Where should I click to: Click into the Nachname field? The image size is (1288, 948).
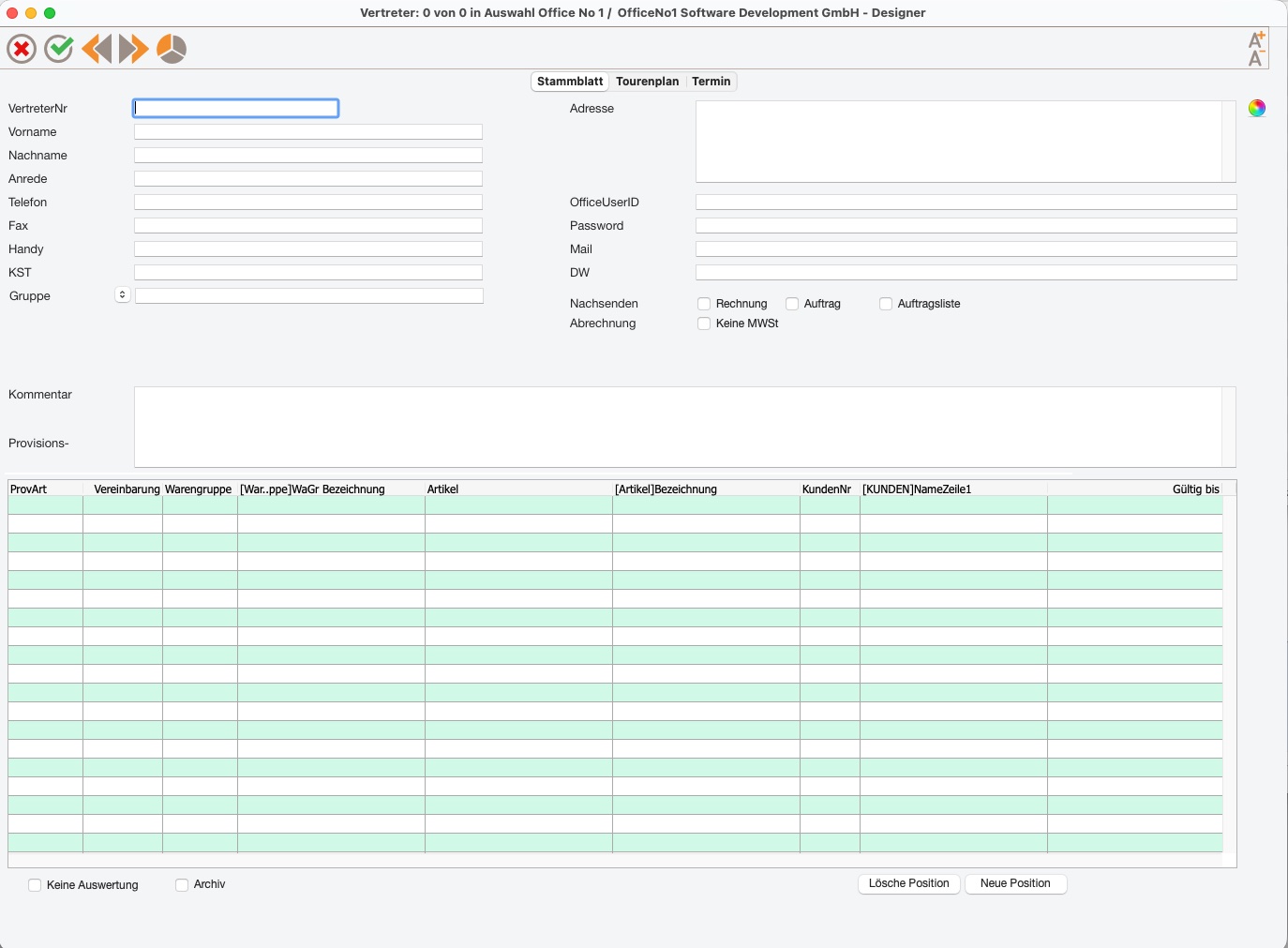[x=308, y=156]
